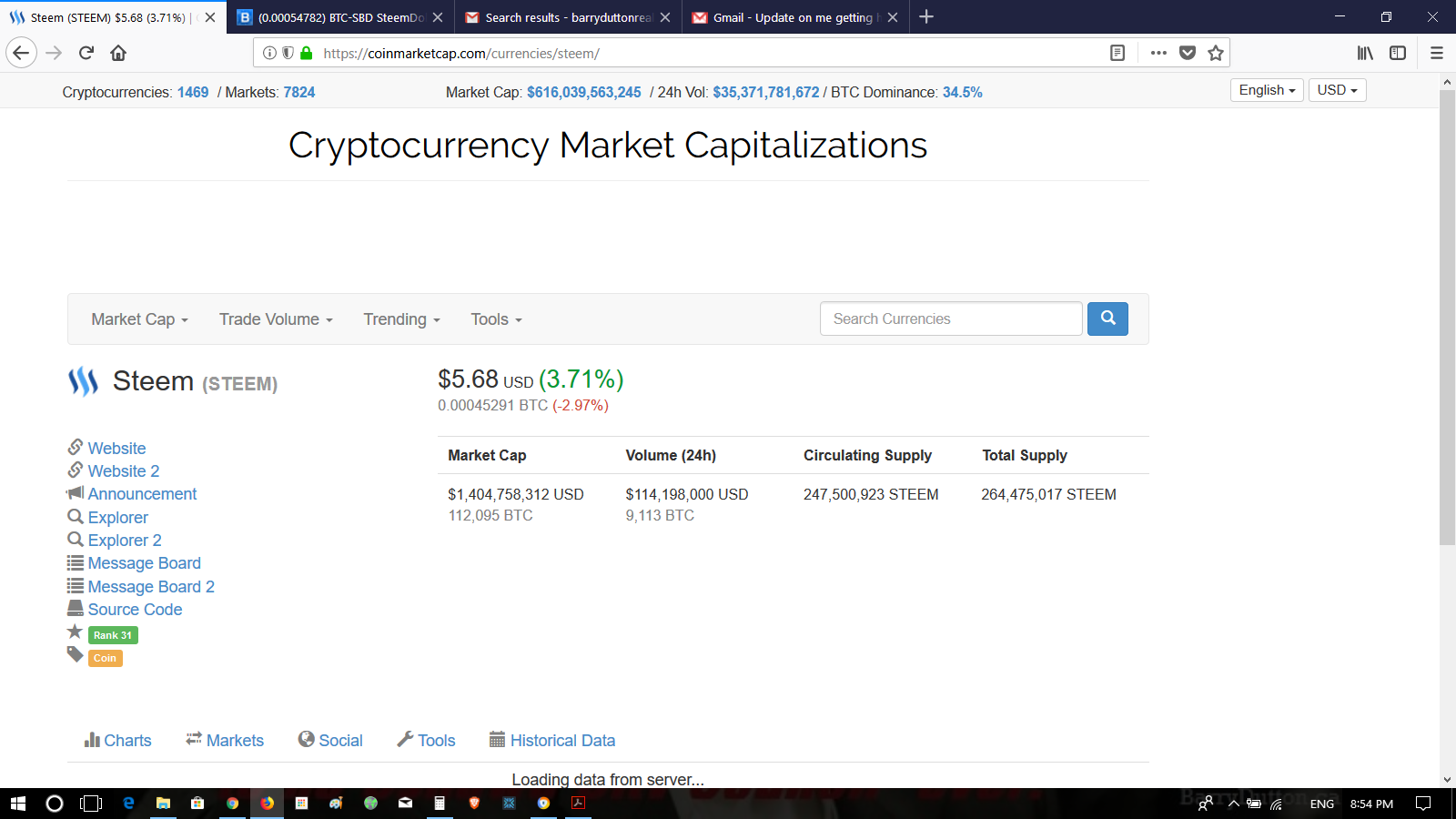Close the Steem browser tab
Image resolution: width=1456 pixels, height=819 pixels.
click(210, 17)
